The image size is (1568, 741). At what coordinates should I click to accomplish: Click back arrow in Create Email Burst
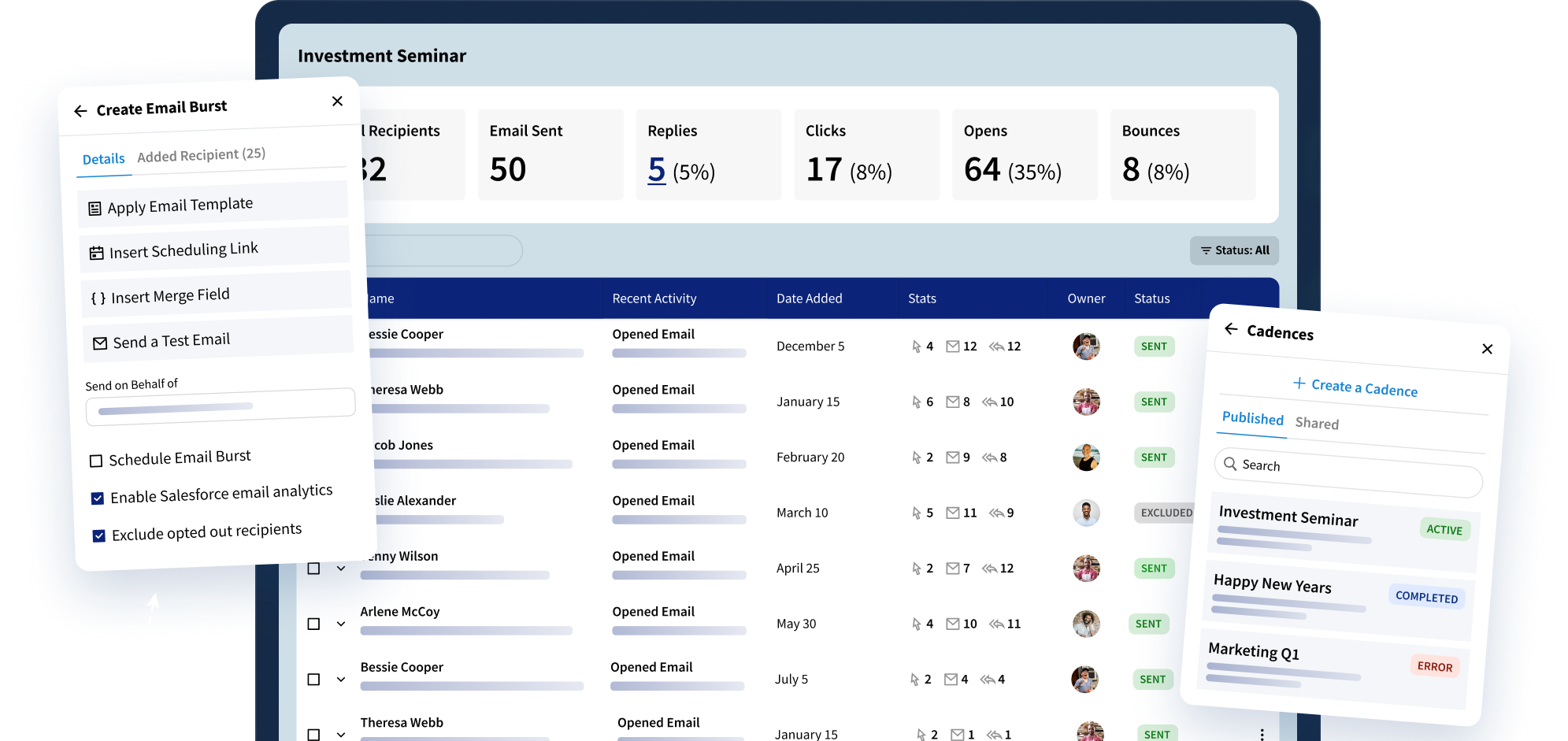[x=80, y=111]
